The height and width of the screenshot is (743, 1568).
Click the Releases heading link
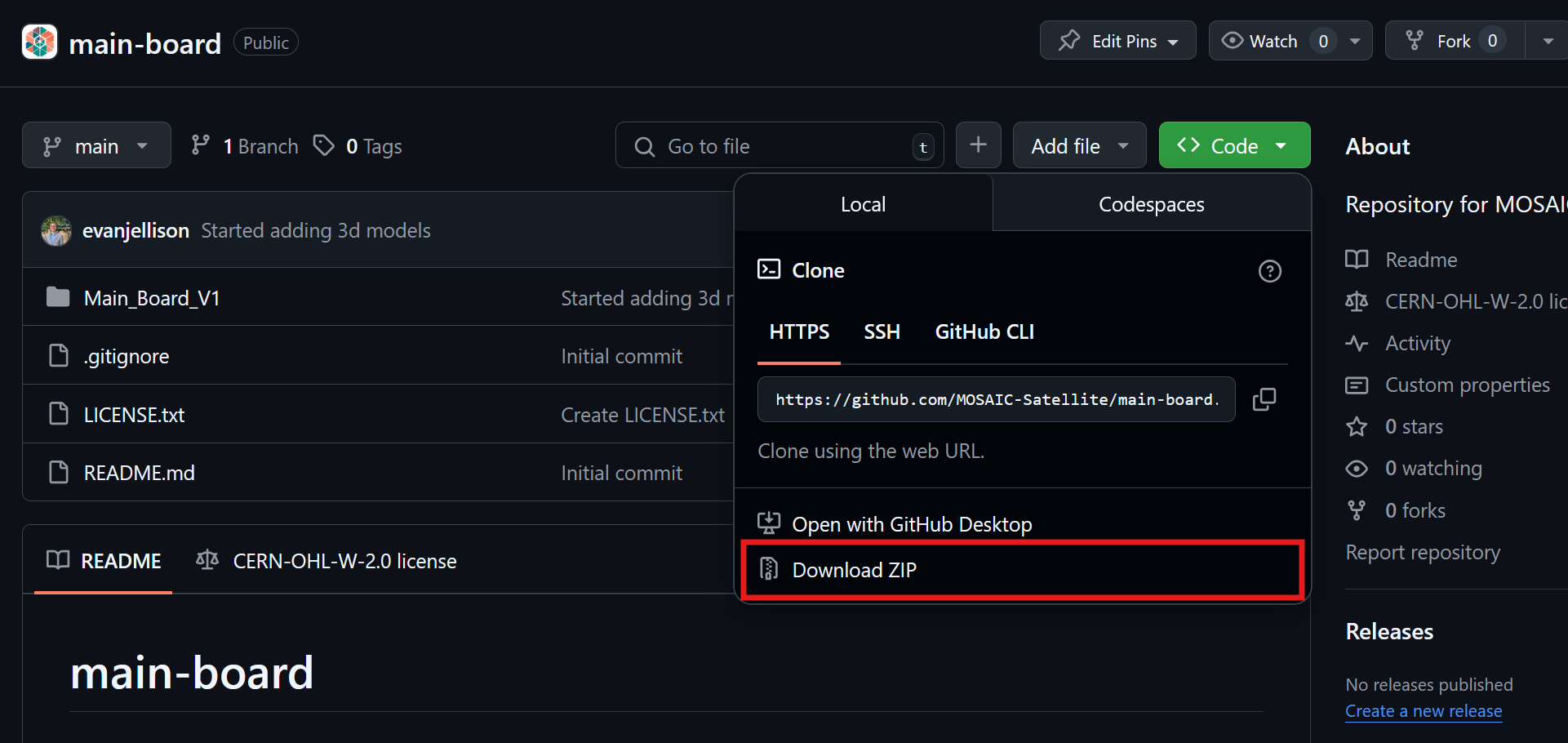[x=1389, y=631]
